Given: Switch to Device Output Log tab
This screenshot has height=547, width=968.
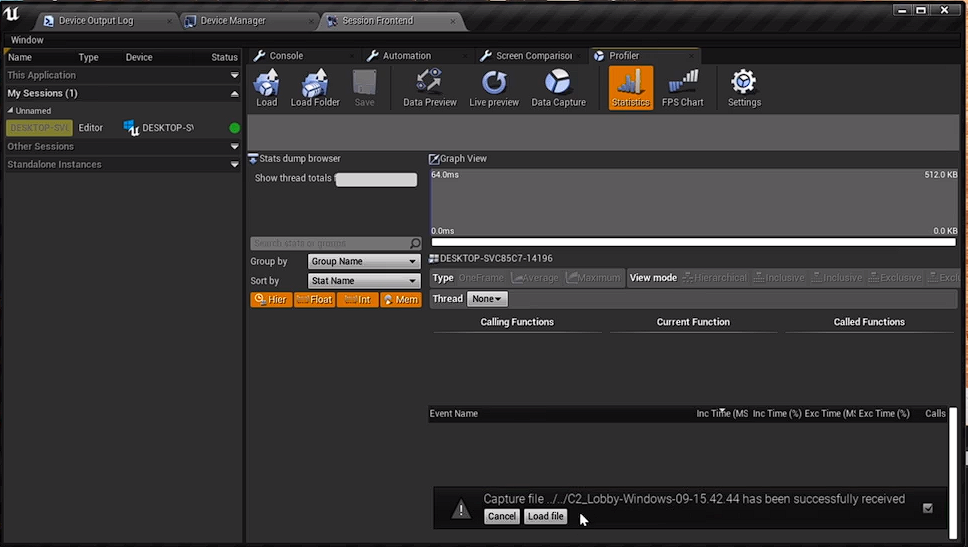Looking at the screenshot, I should tap(106, 20).
